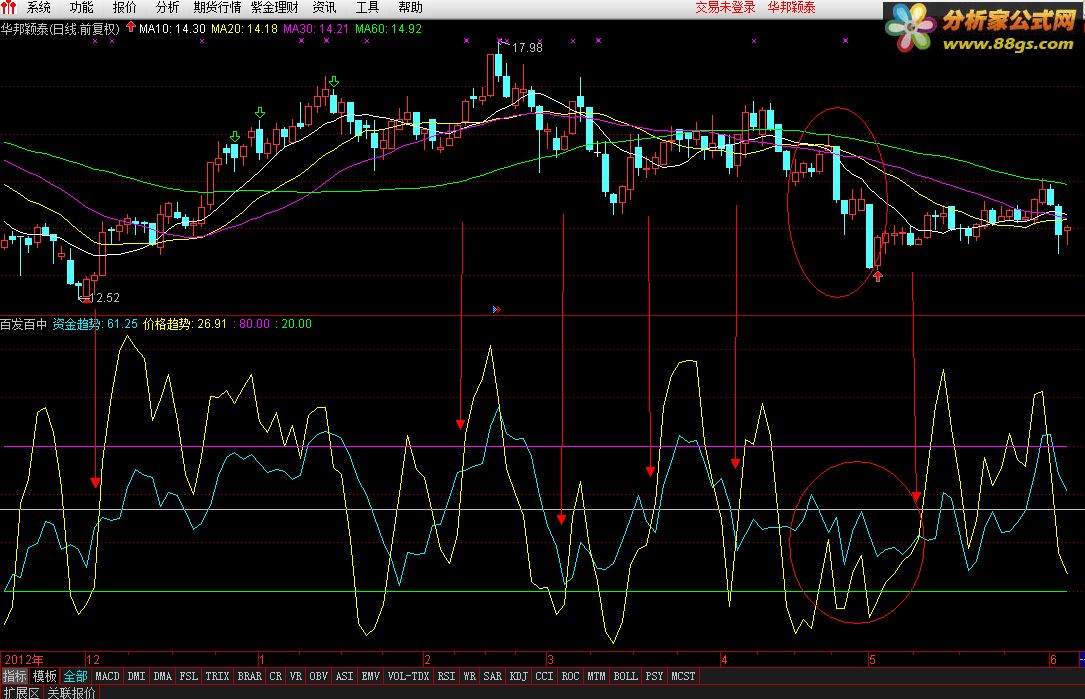Click the MA30: 14.21 label

click(316, 28)
